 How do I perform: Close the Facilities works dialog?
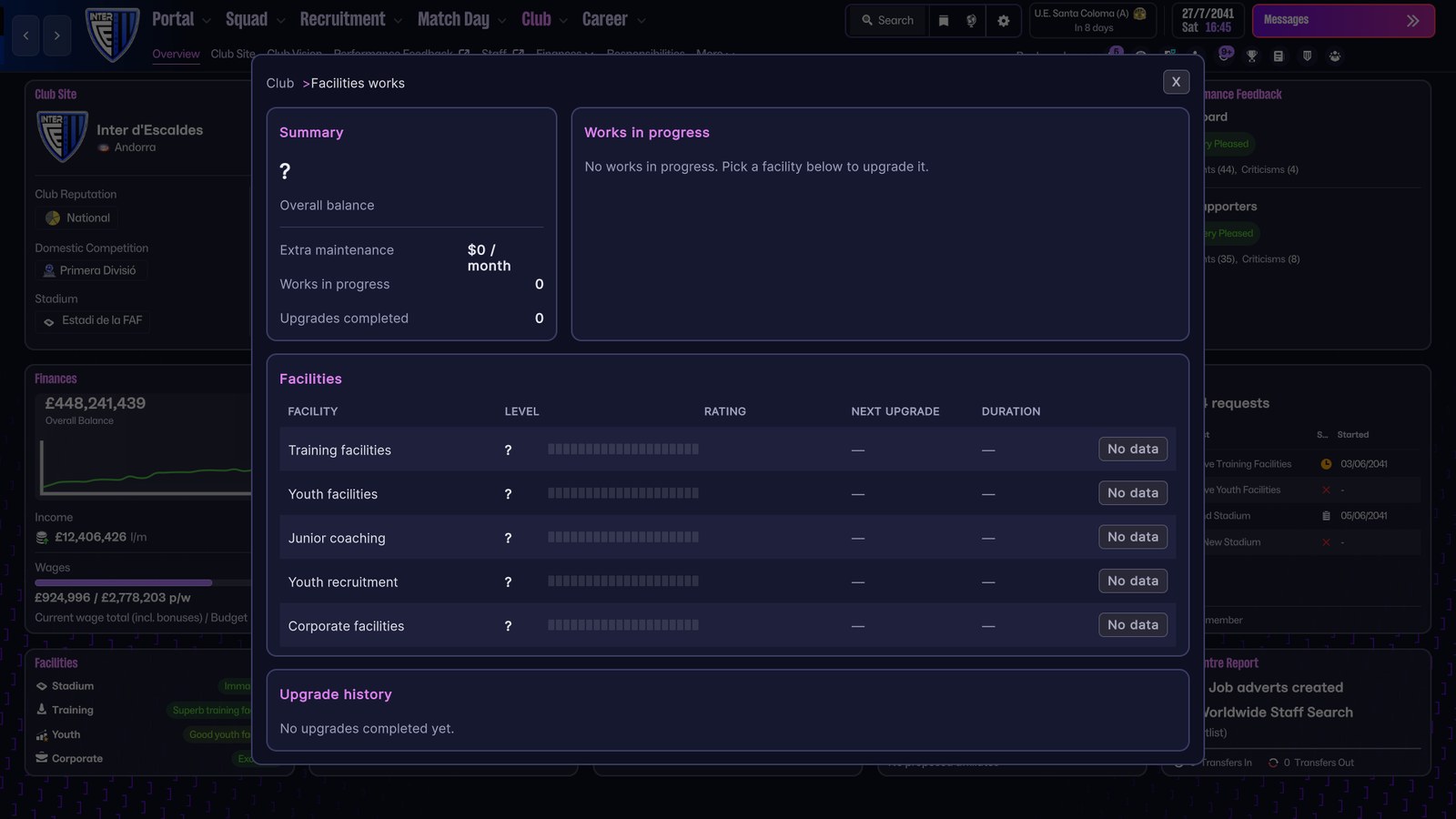coord(1176,82)
